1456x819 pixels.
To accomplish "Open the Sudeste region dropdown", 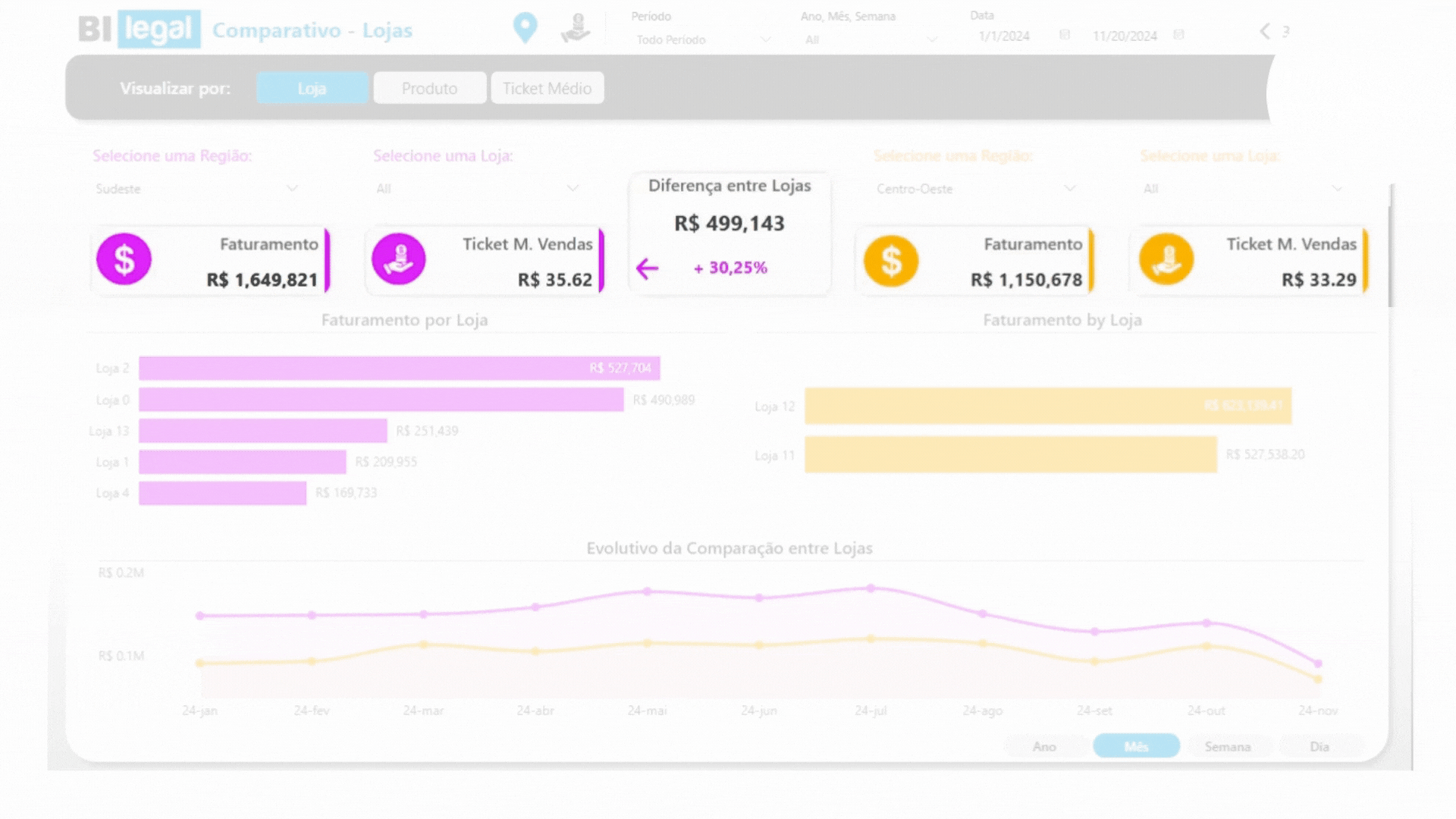I will click(x=196, y=189).
